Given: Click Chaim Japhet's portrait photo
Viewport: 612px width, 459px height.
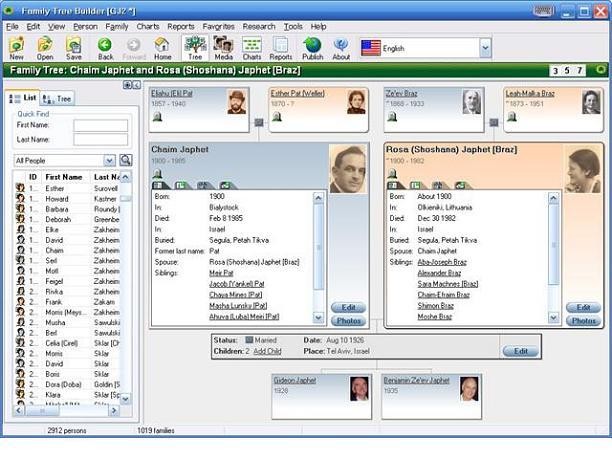Looking at the screenshot, I should coord(348,169).
